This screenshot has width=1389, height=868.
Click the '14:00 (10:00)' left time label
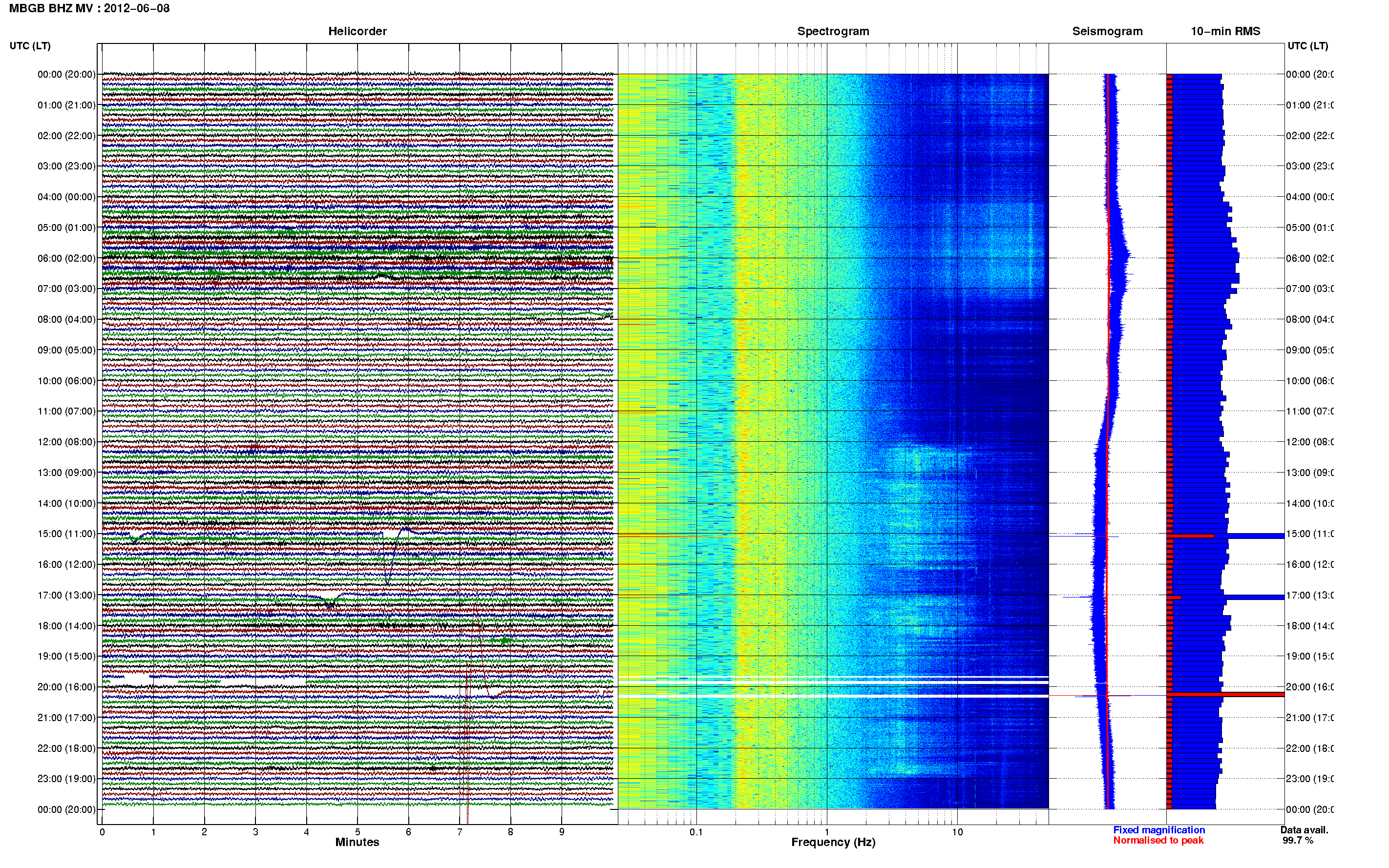pyautogui.click(x=66, y=503)
